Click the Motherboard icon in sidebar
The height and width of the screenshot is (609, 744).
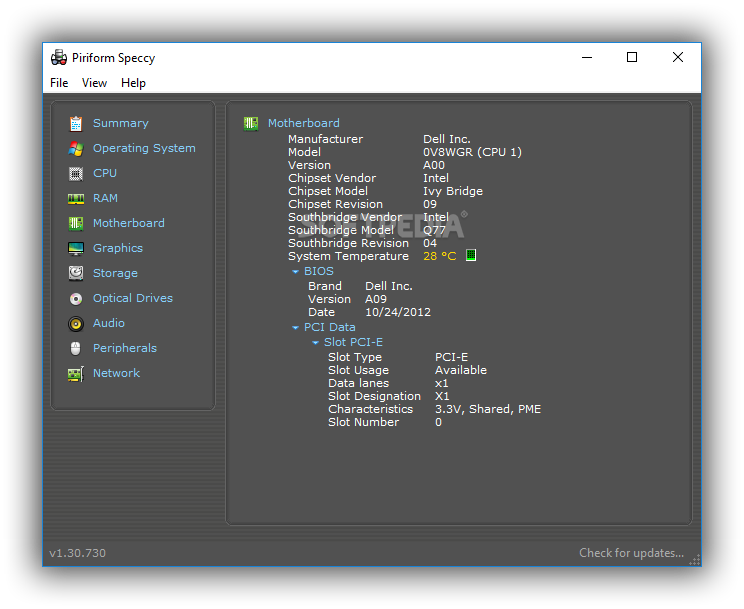76,224
